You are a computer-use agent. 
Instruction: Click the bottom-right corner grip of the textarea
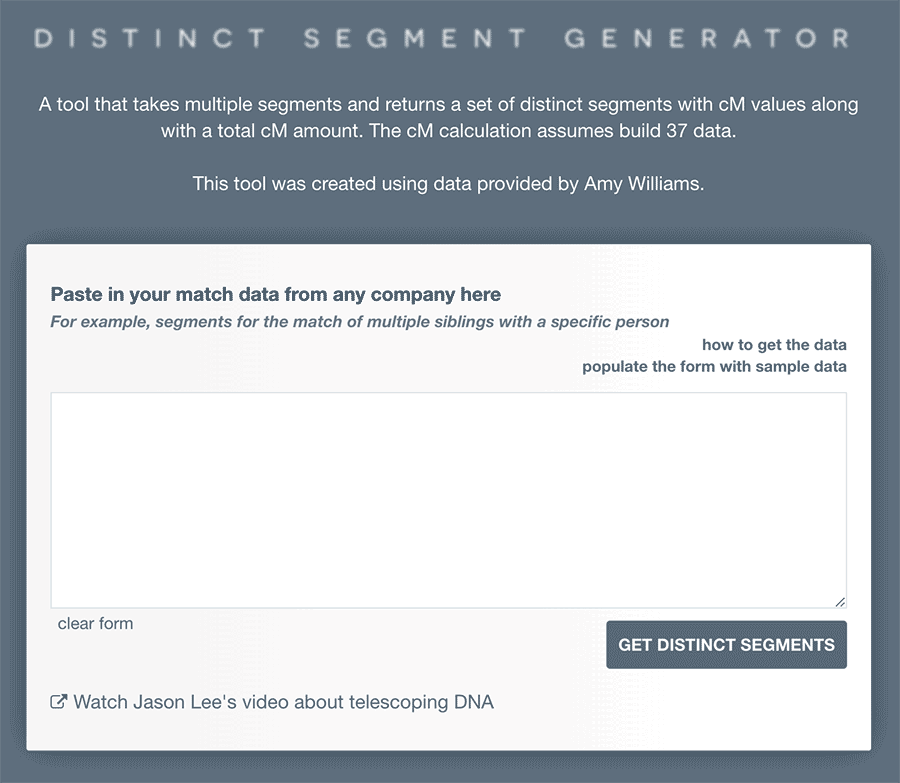coord(840,602)
